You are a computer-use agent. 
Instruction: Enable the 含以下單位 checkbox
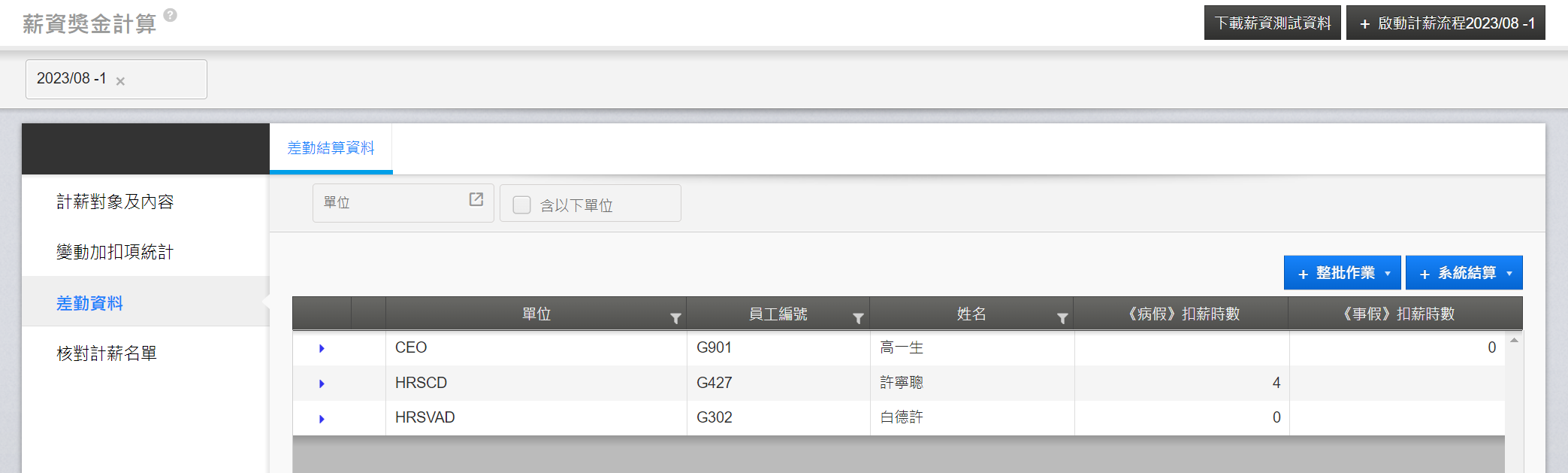pos(521,205)
